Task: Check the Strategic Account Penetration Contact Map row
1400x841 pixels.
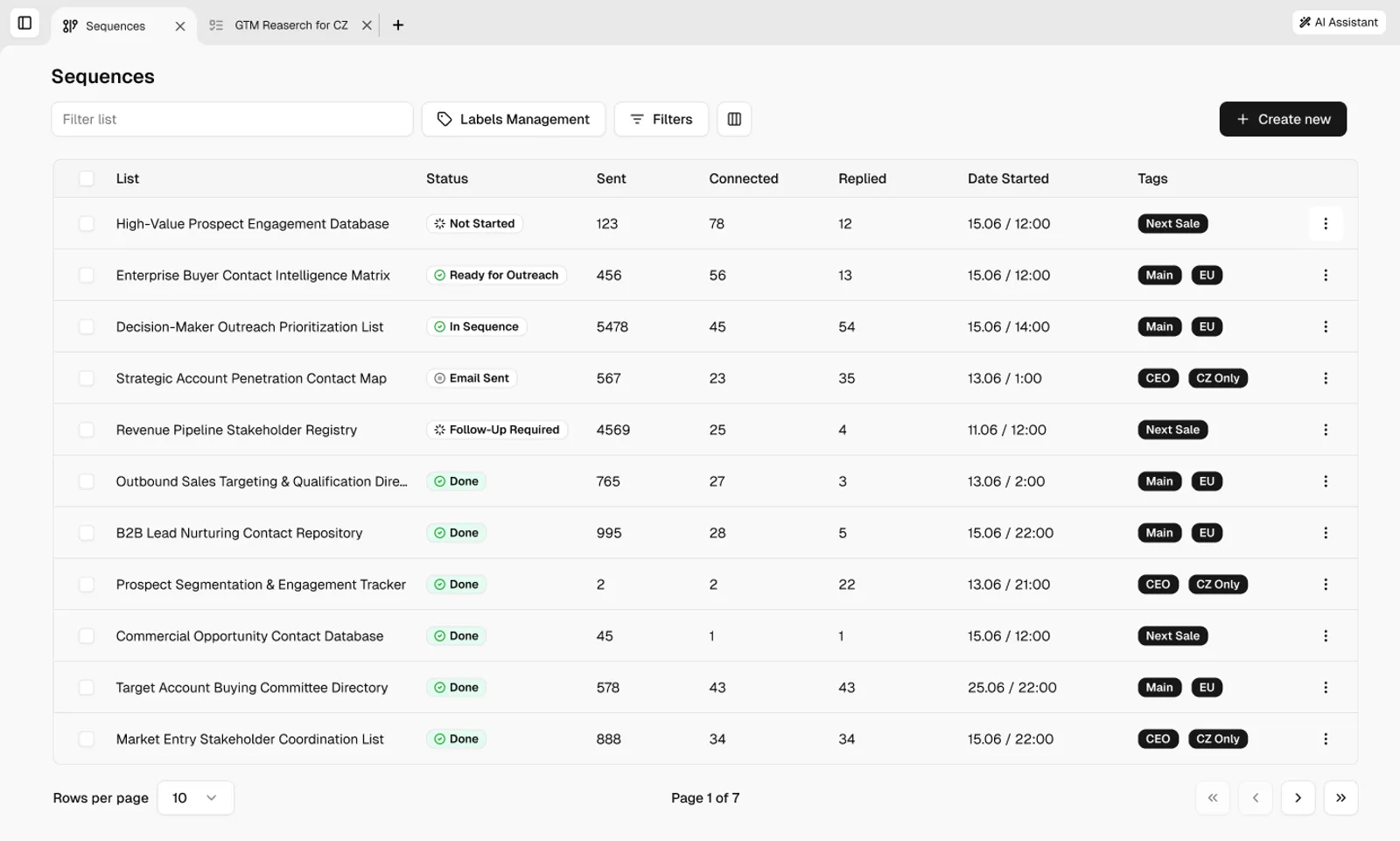Action: tap(87, 378)
